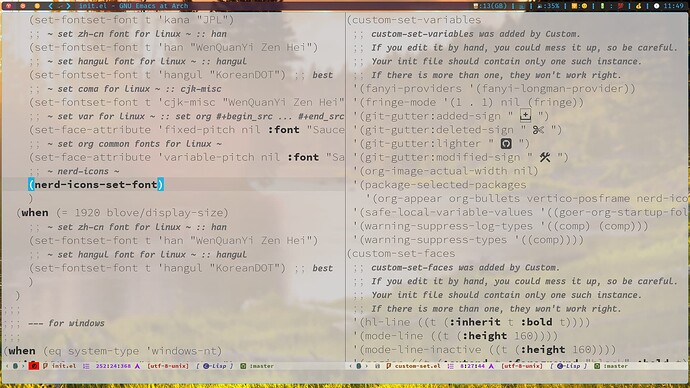Click the lines icon before 8:27:44 in right mode line
The width and height of the screenshot is (690, 388).
(451, 366)
